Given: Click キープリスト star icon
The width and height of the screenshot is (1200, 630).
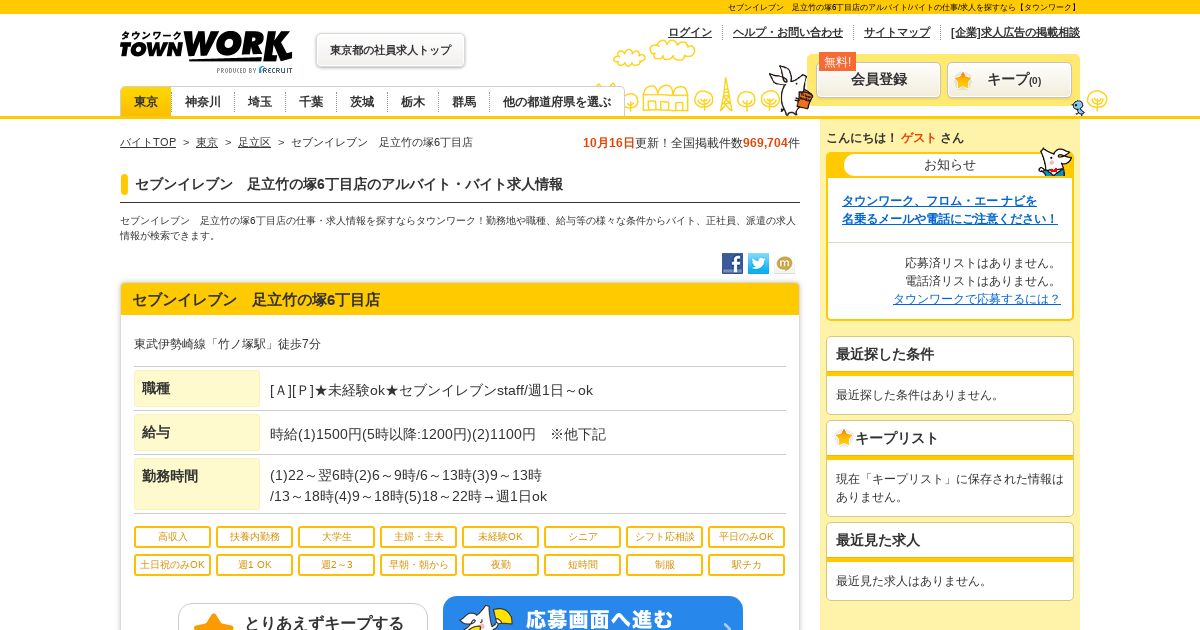Looking at the screenshot, I should pos(844,437).
